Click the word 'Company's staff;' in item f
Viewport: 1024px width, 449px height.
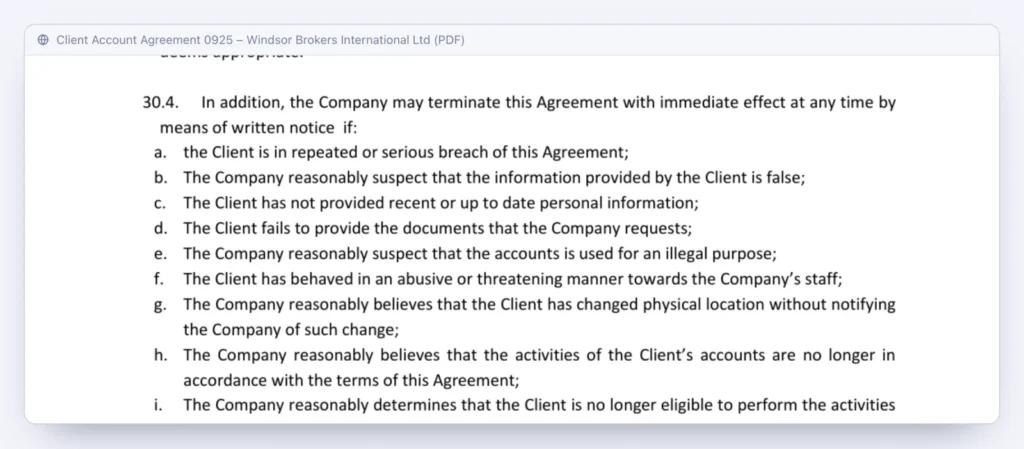pos(781,279)
